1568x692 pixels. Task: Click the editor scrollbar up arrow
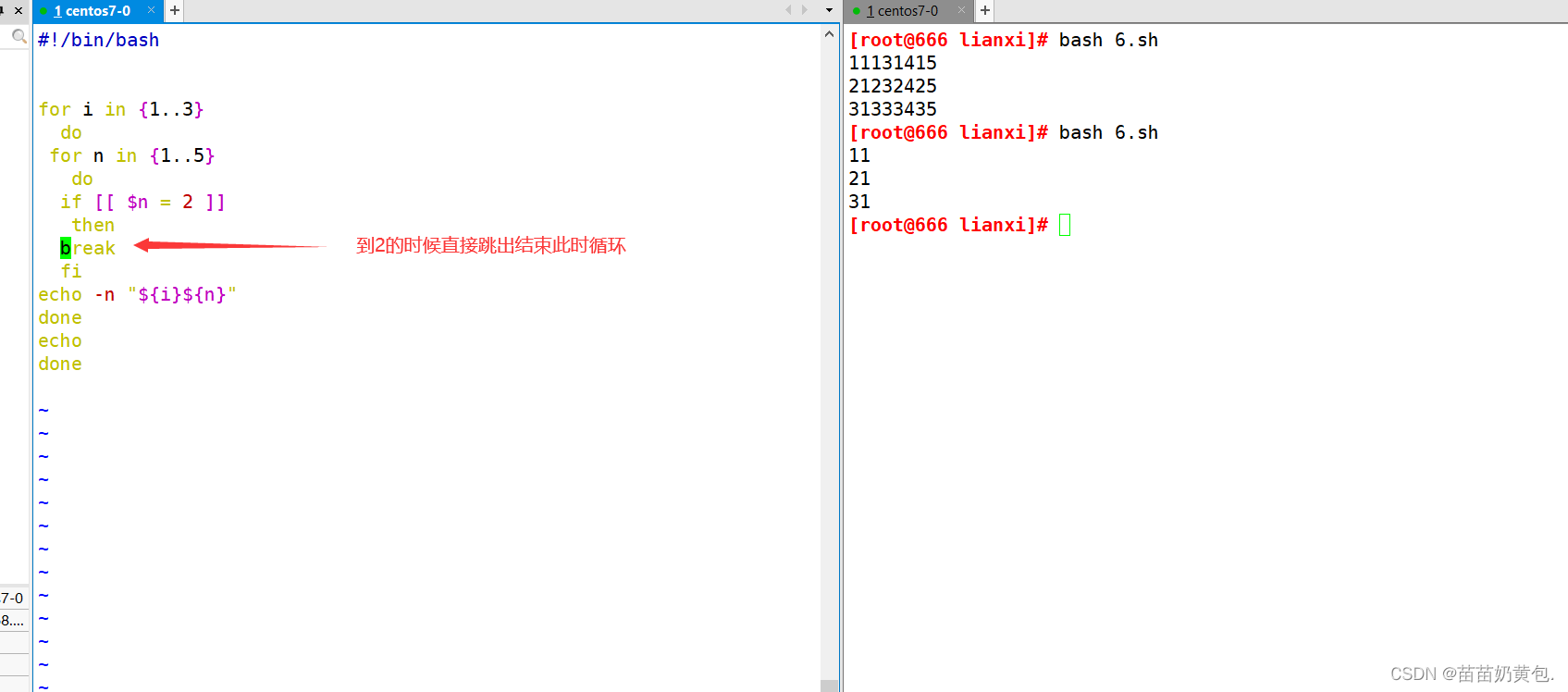click(x=829, y=34)
